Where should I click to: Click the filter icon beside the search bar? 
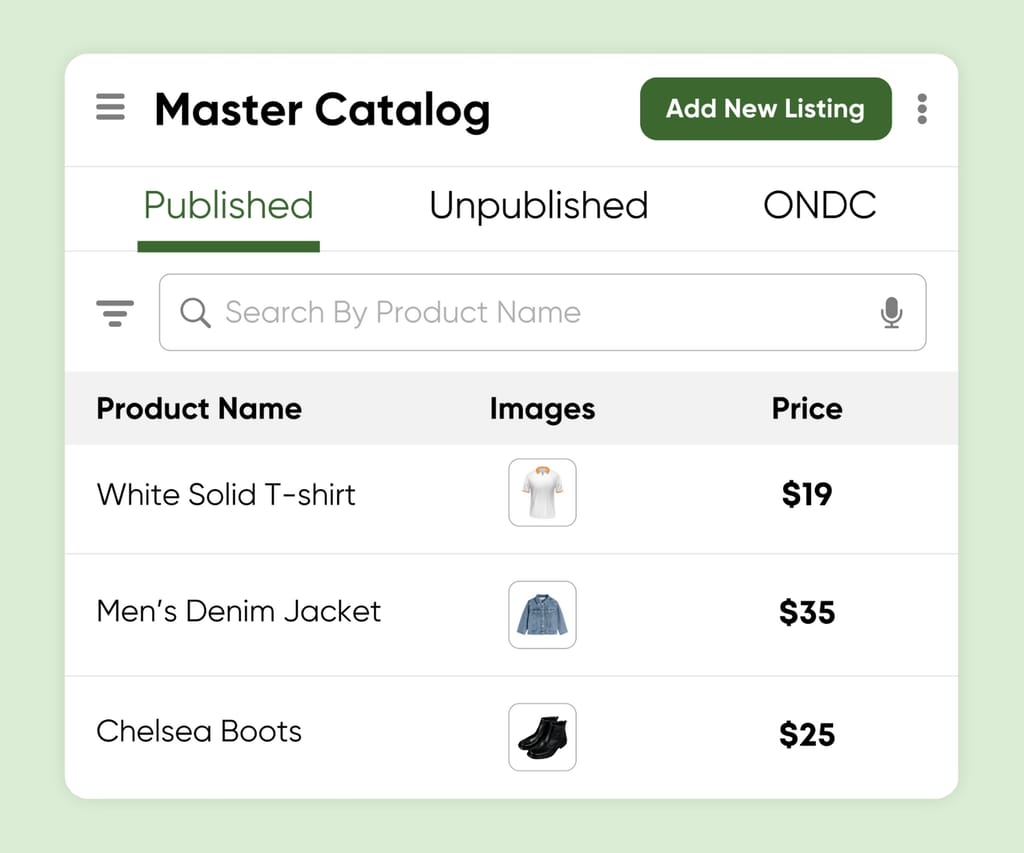[x=115, y=312]
